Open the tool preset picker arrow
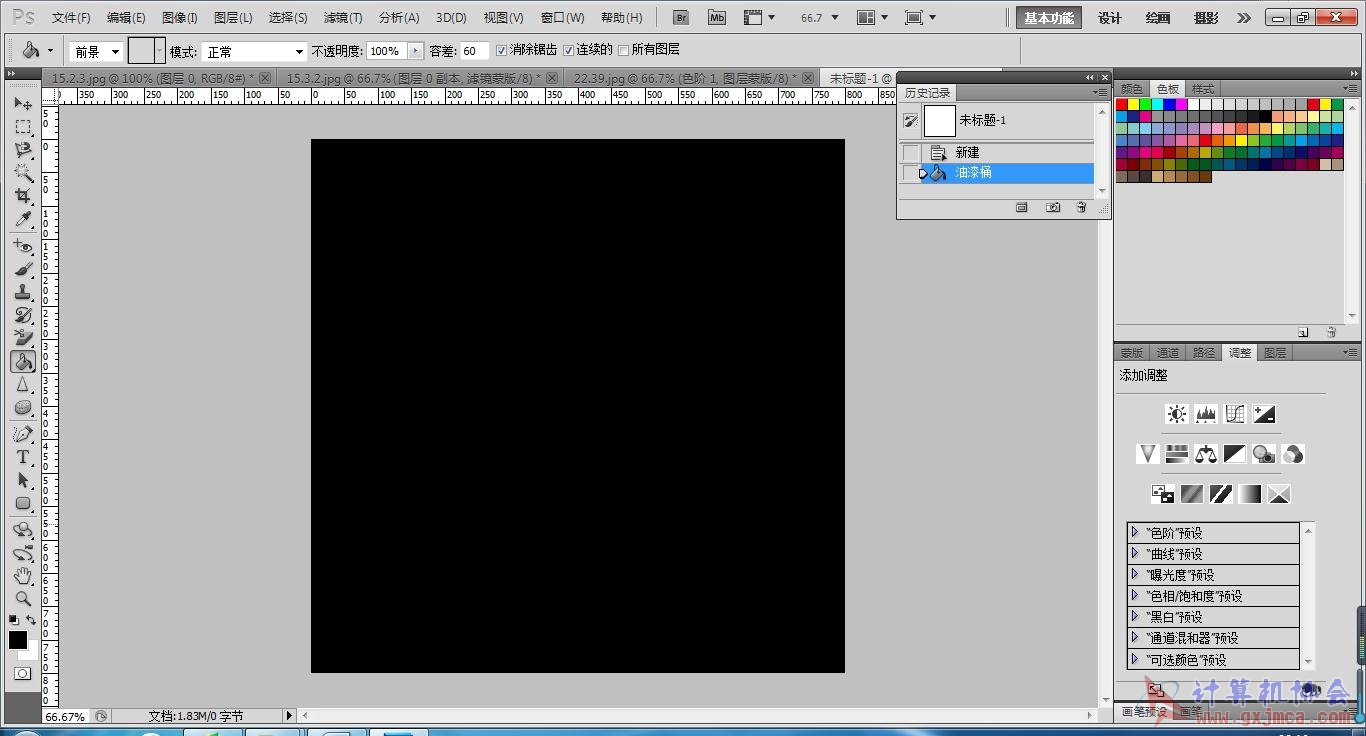Screen dimensions: 1366x736 click(50, 51)
